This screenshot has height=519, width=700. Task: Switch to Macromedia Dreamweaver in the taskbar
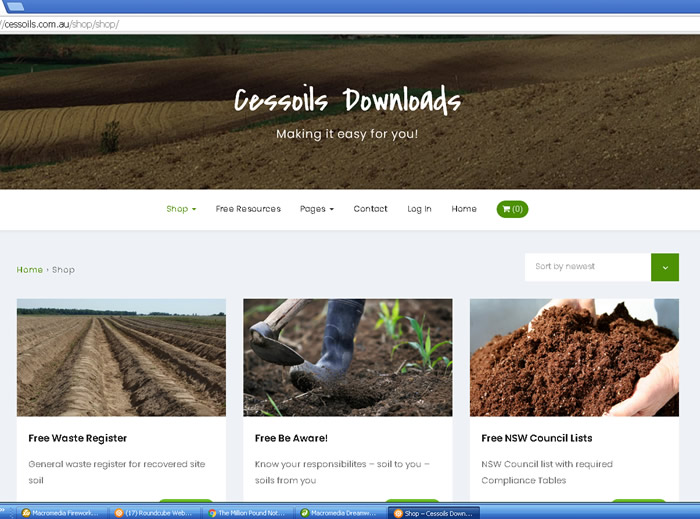click(340, 513)
